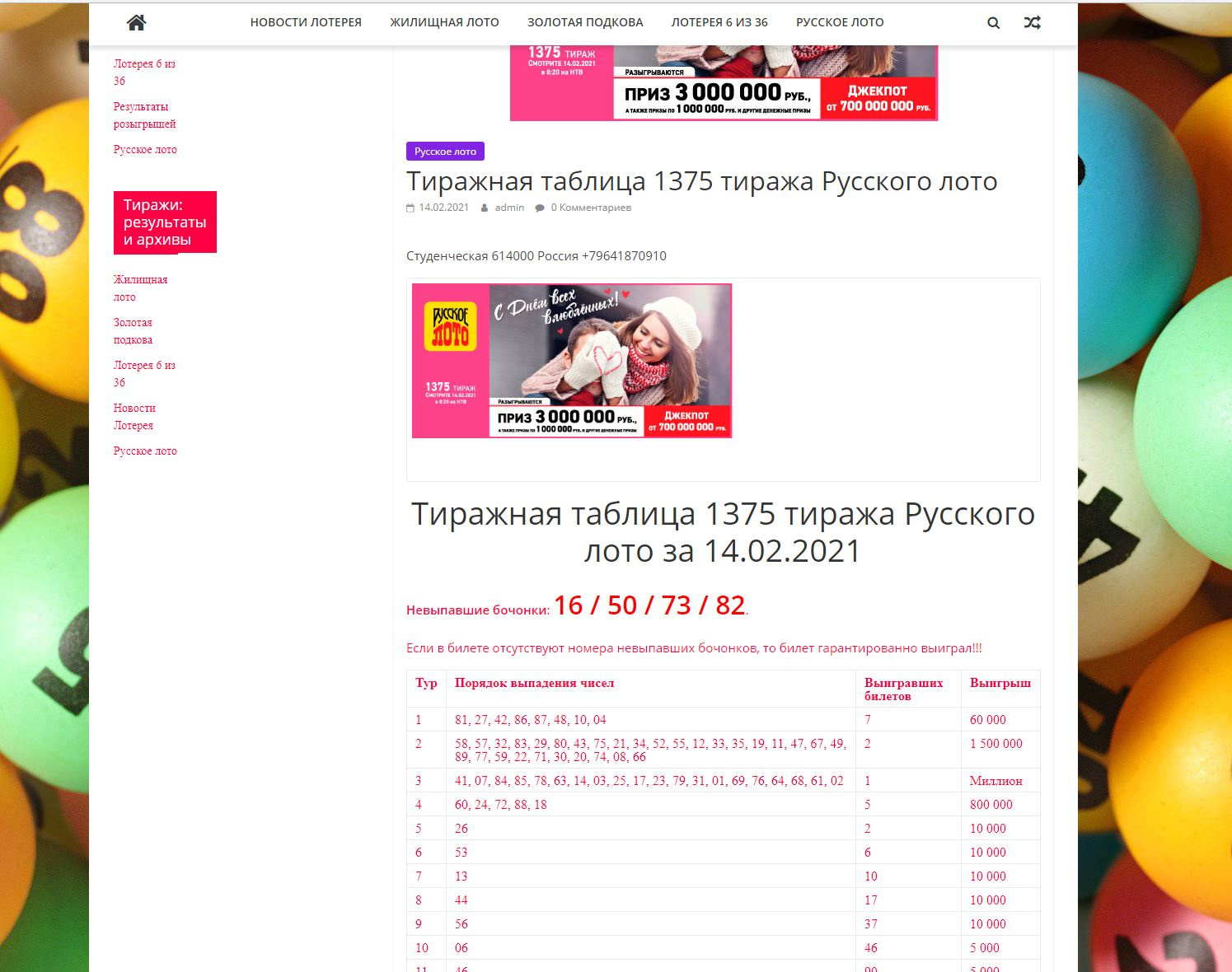The width and height of the screenshot is (1232, 972).
Task: Select number 13 in round 7 row
Action: (461, 876)
